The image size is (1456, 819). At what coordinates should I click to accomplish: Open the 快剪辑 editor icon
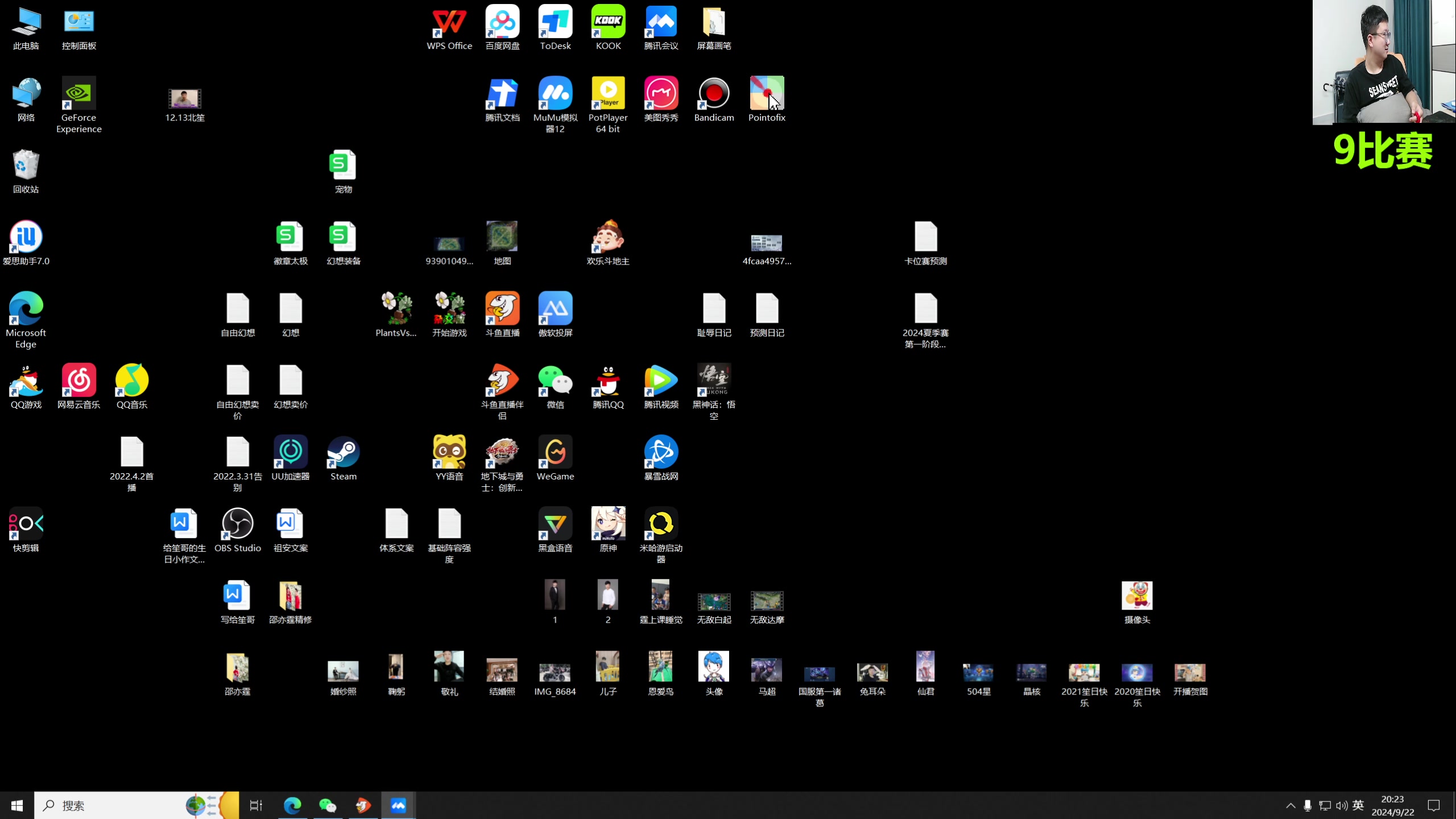pos(26,530)
